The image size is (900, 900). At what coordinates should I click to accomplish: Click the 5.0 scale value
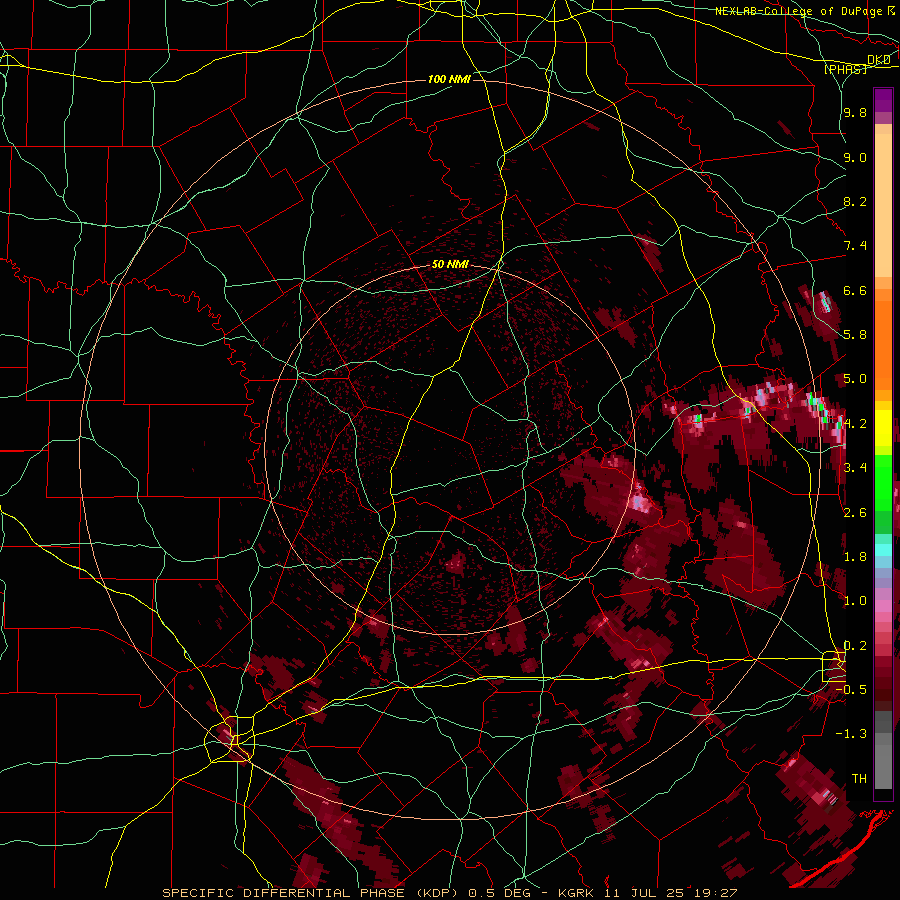pos(855,379)
